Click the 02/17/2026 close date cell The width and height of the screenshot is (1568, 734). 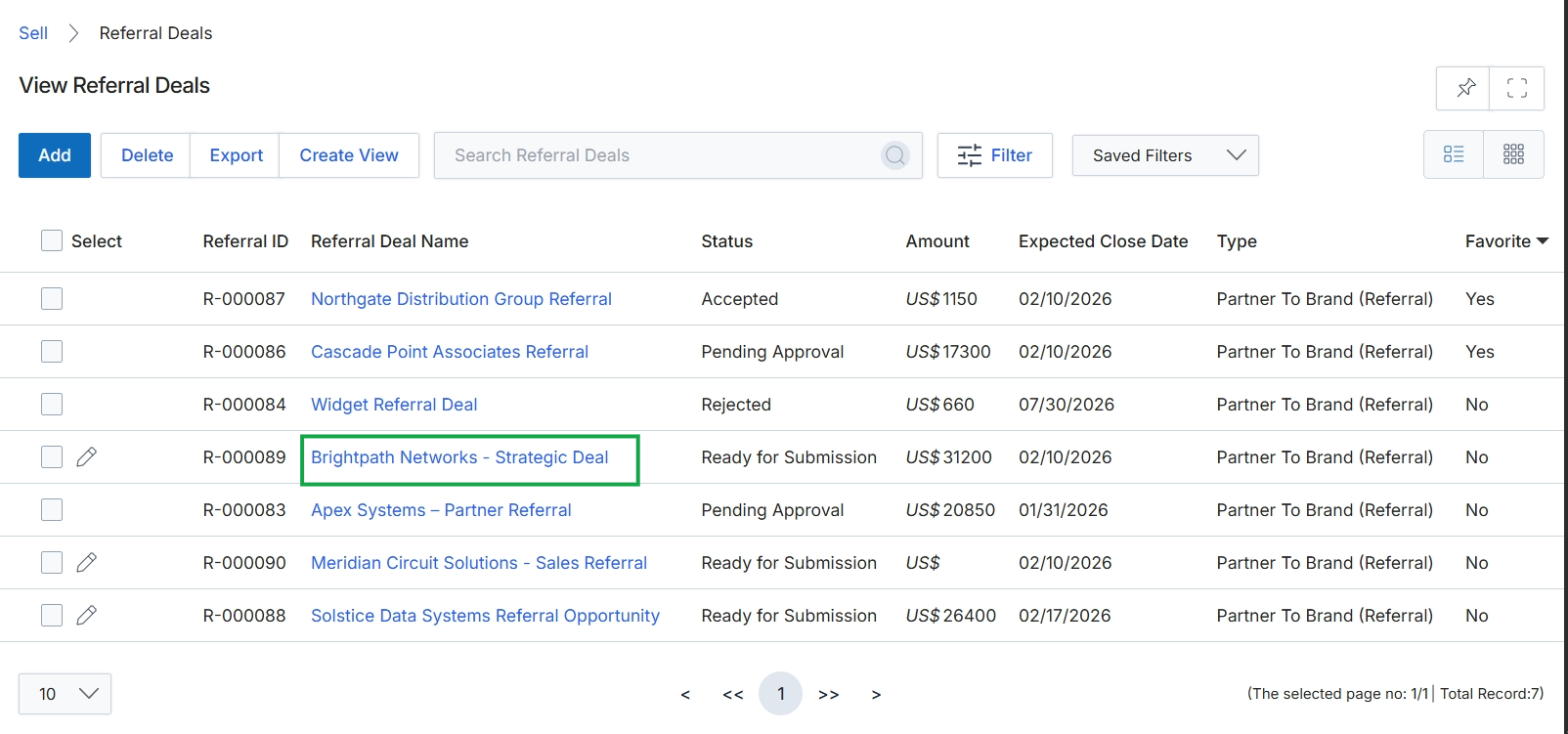point(1065,616)
